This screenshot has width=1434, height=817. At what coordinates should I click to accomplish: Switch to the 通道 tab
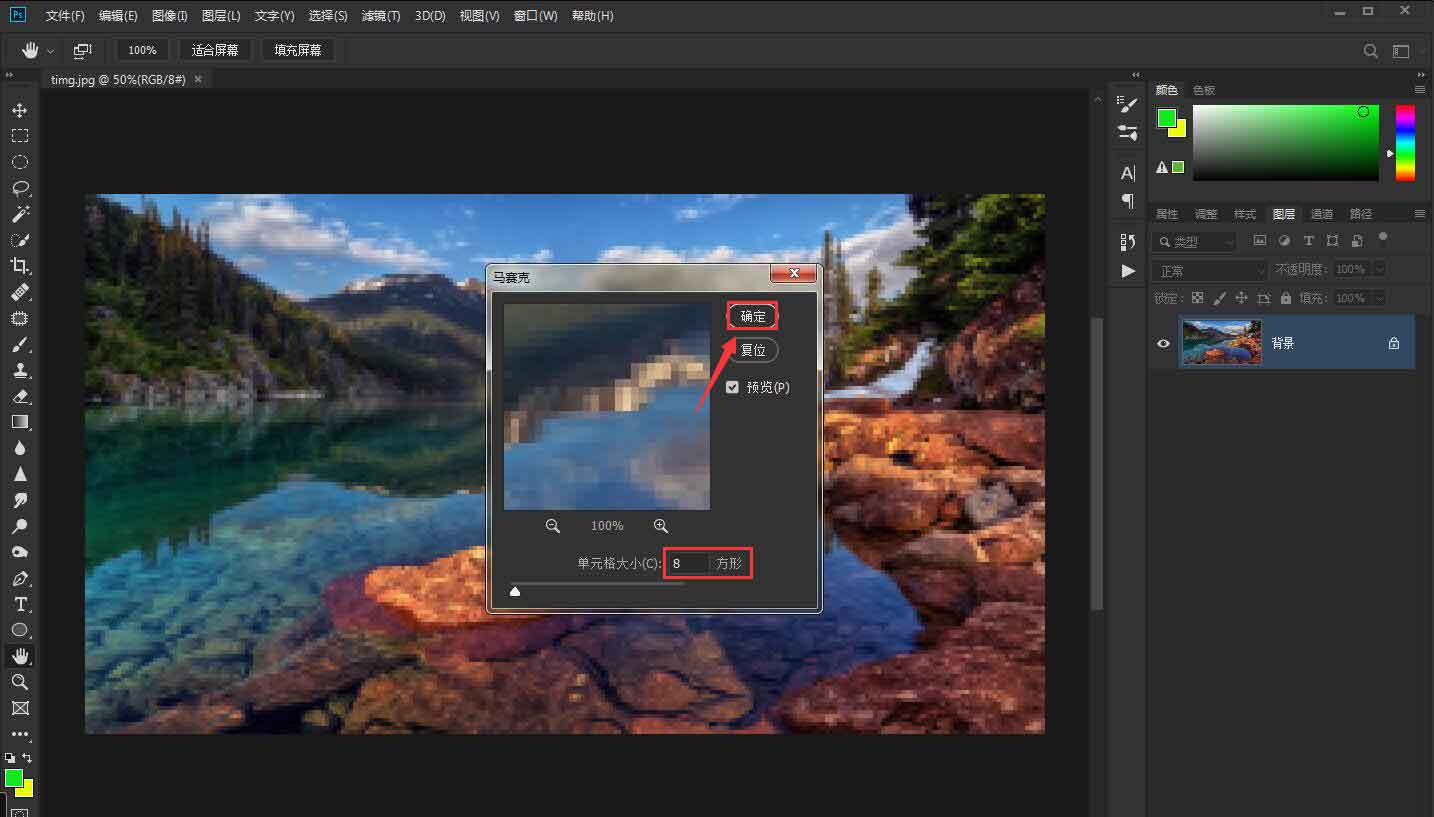pyautogui.click(x=1321, y=214)
